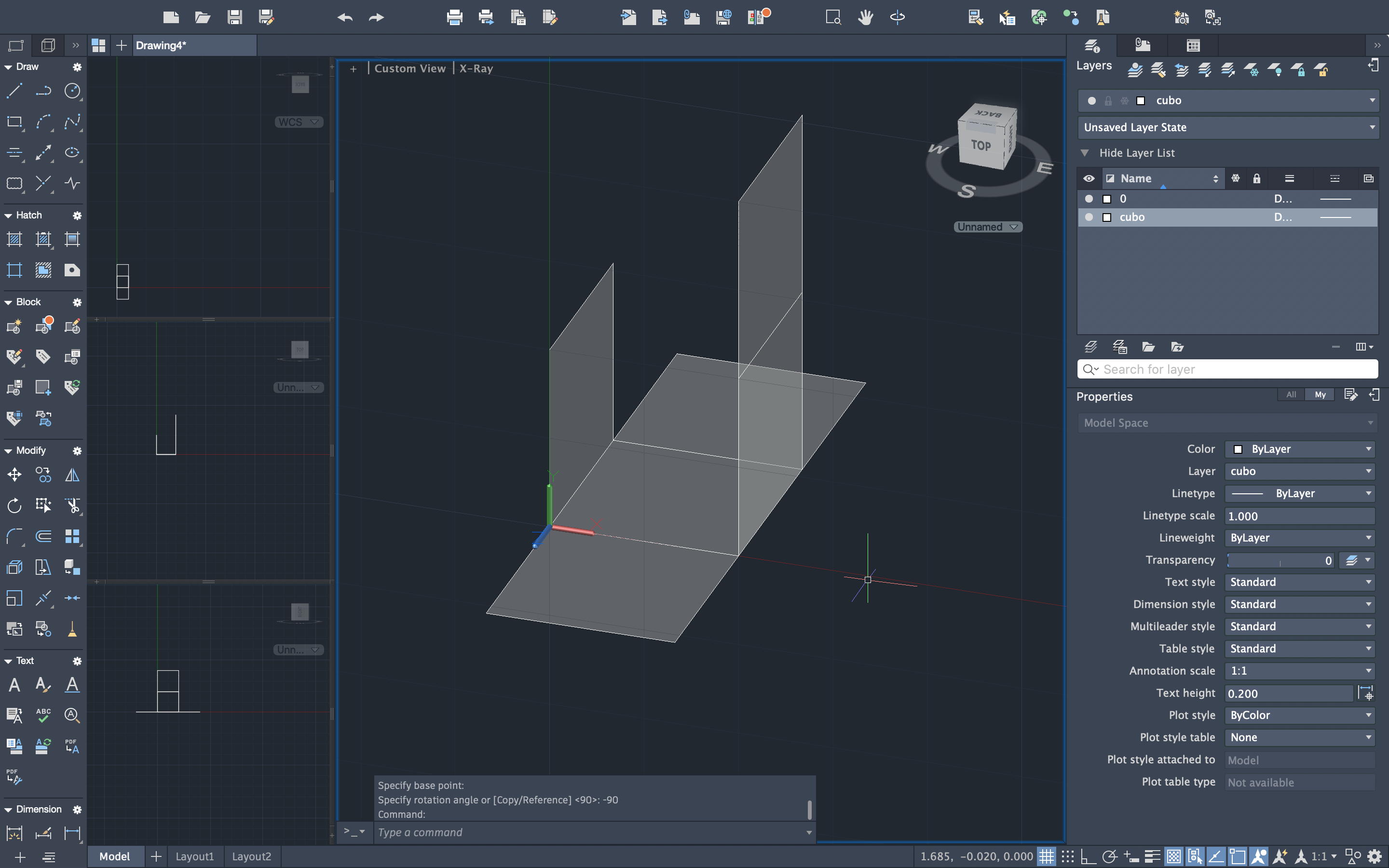Add a new drawing tab with plus
The height and width of the screenshot is (868, 1389).
click(121, 45)
